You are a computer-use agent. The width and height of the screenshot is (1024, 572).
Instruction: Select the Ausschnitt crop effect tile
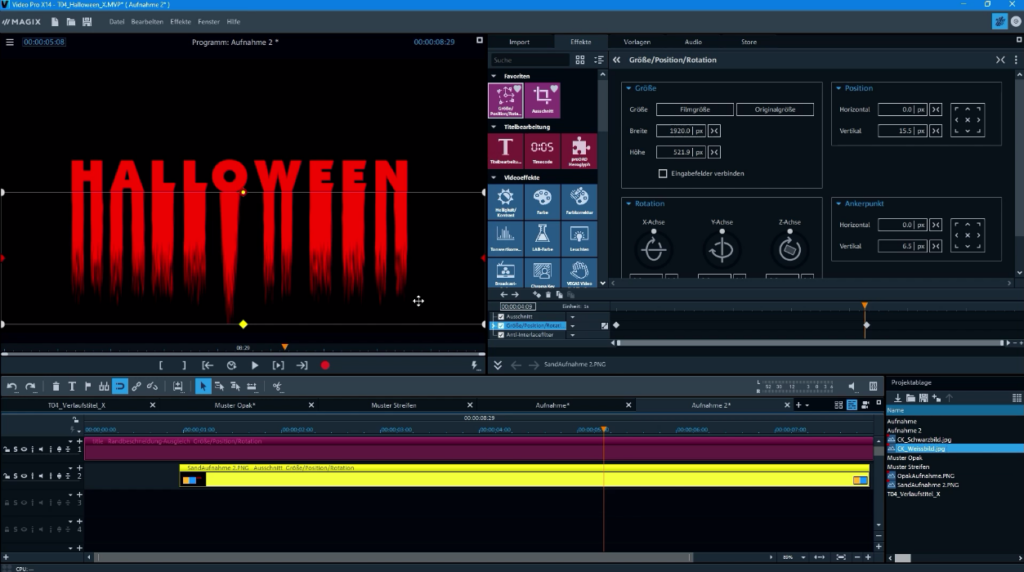point(542,100)
